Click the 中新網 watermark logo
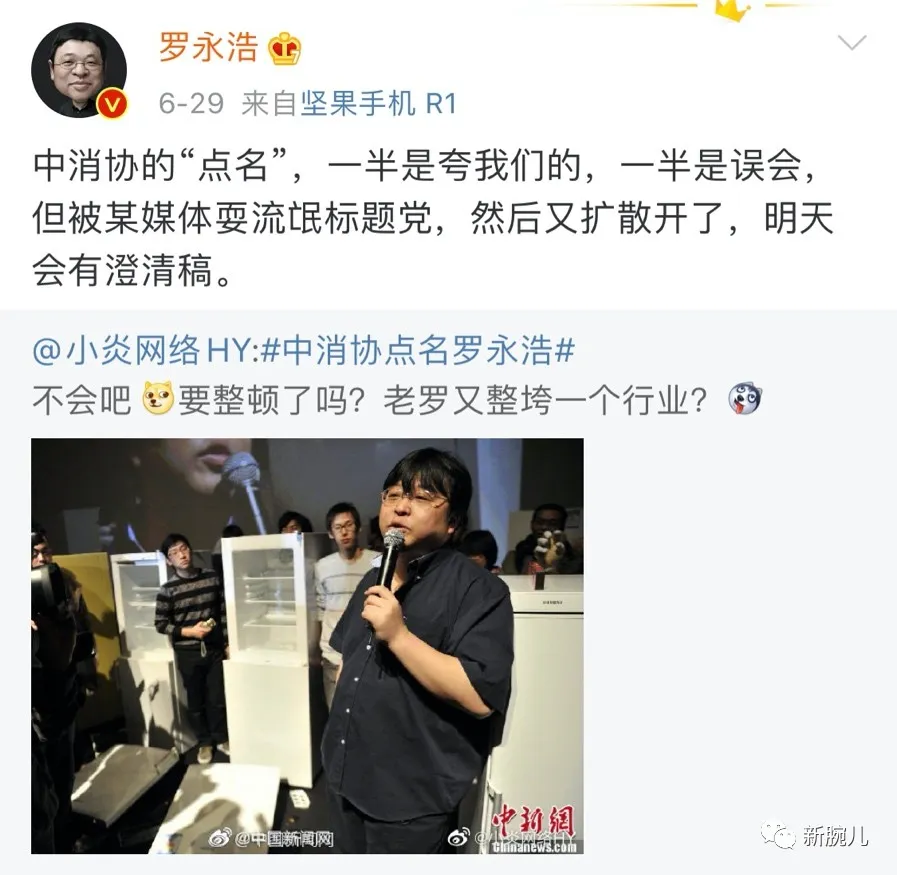This screenshot has height=875, width=897. coord(533,826)
